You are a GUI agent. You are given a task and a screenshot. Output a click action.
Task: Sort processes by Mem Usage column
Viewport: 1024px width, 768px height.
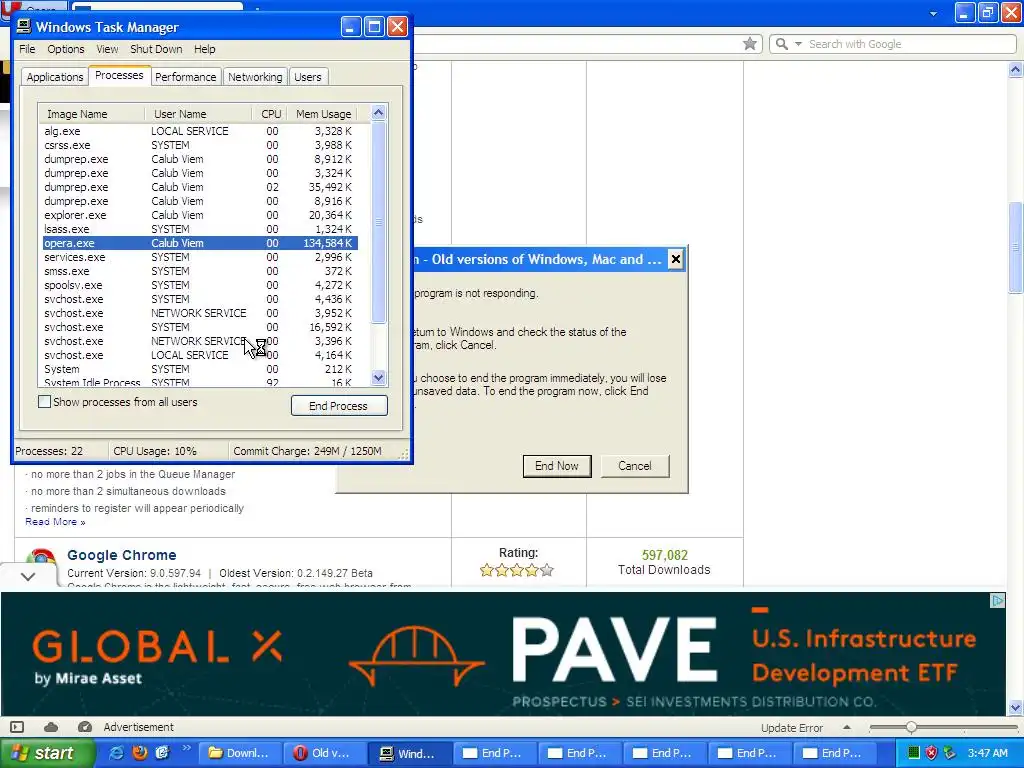(x=323, y=114)
